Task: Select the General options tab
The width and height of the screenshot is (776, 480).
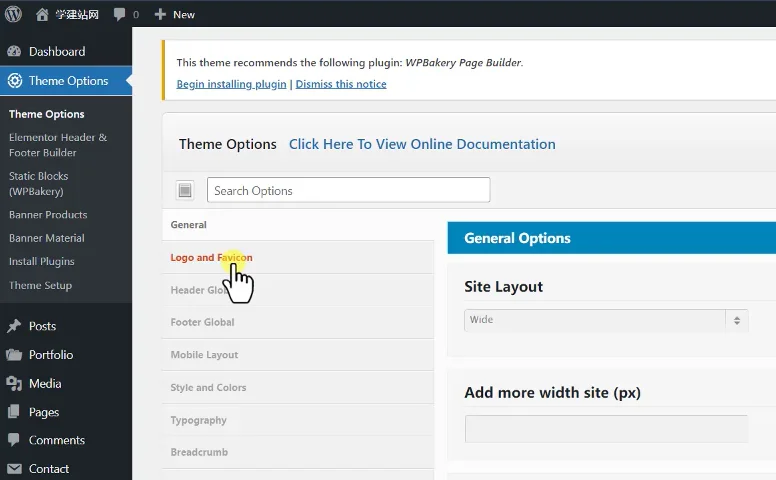Action: click(298, 225)
